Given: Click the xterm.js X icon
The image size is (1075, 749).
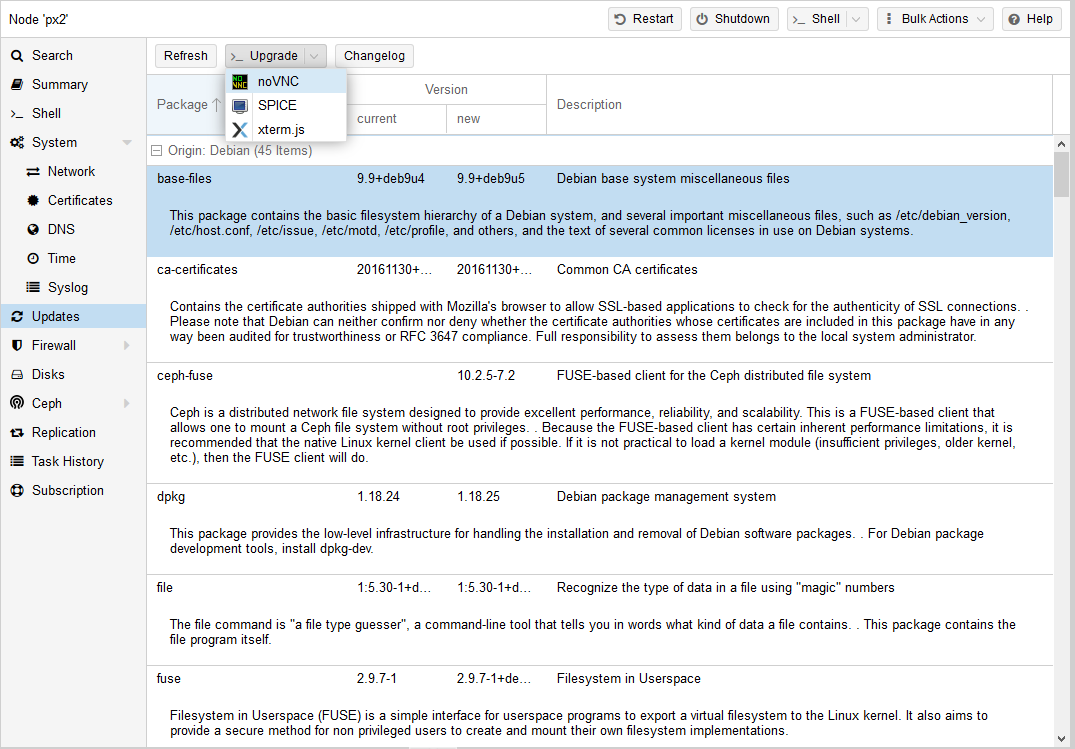Looking at the screenshot, I should (240, 130).
